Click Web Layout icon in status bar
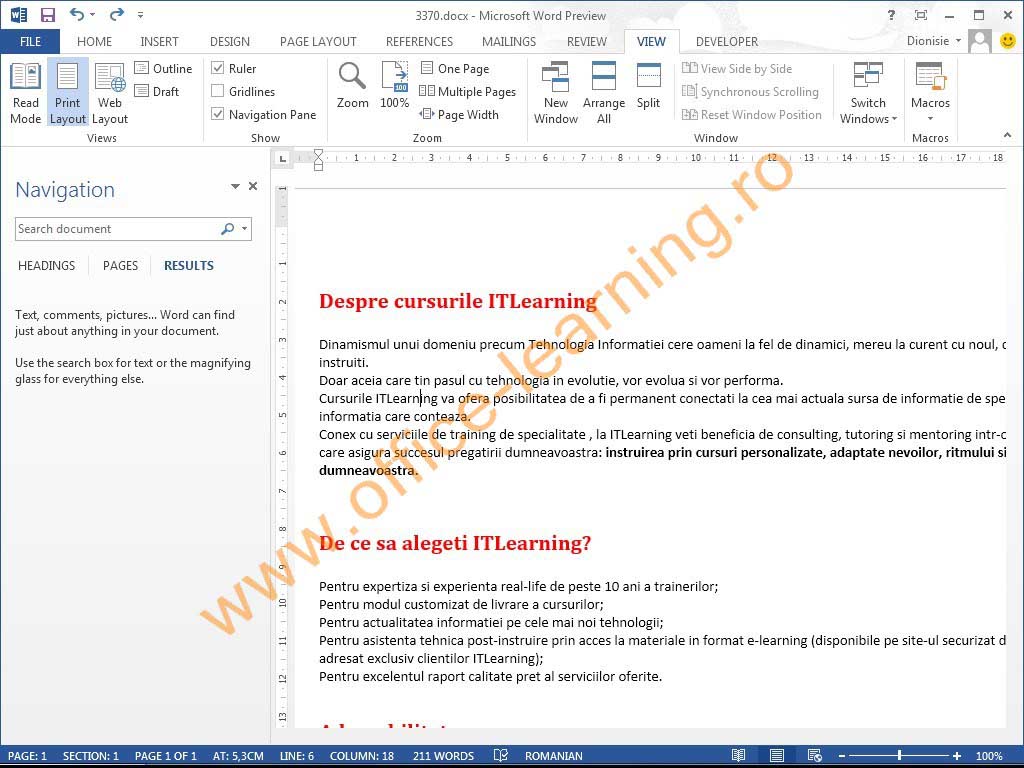The image size is (1024, 768). [814, 756]
